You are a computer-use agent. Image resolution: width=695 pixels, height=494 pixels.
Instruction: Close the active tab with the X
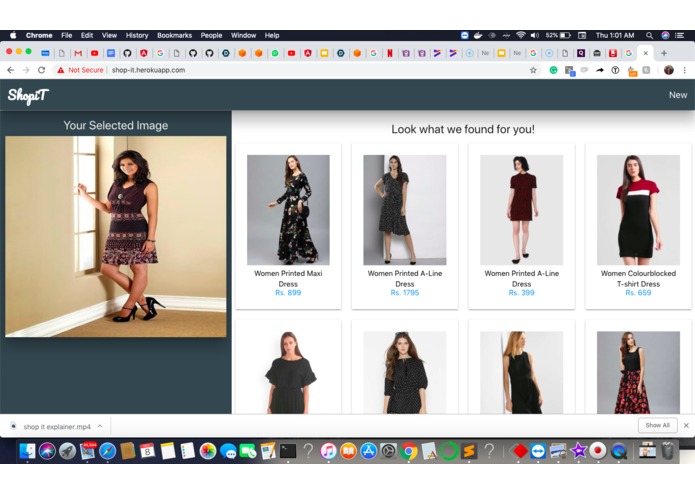pyautogui.click(x=646, y=53)
